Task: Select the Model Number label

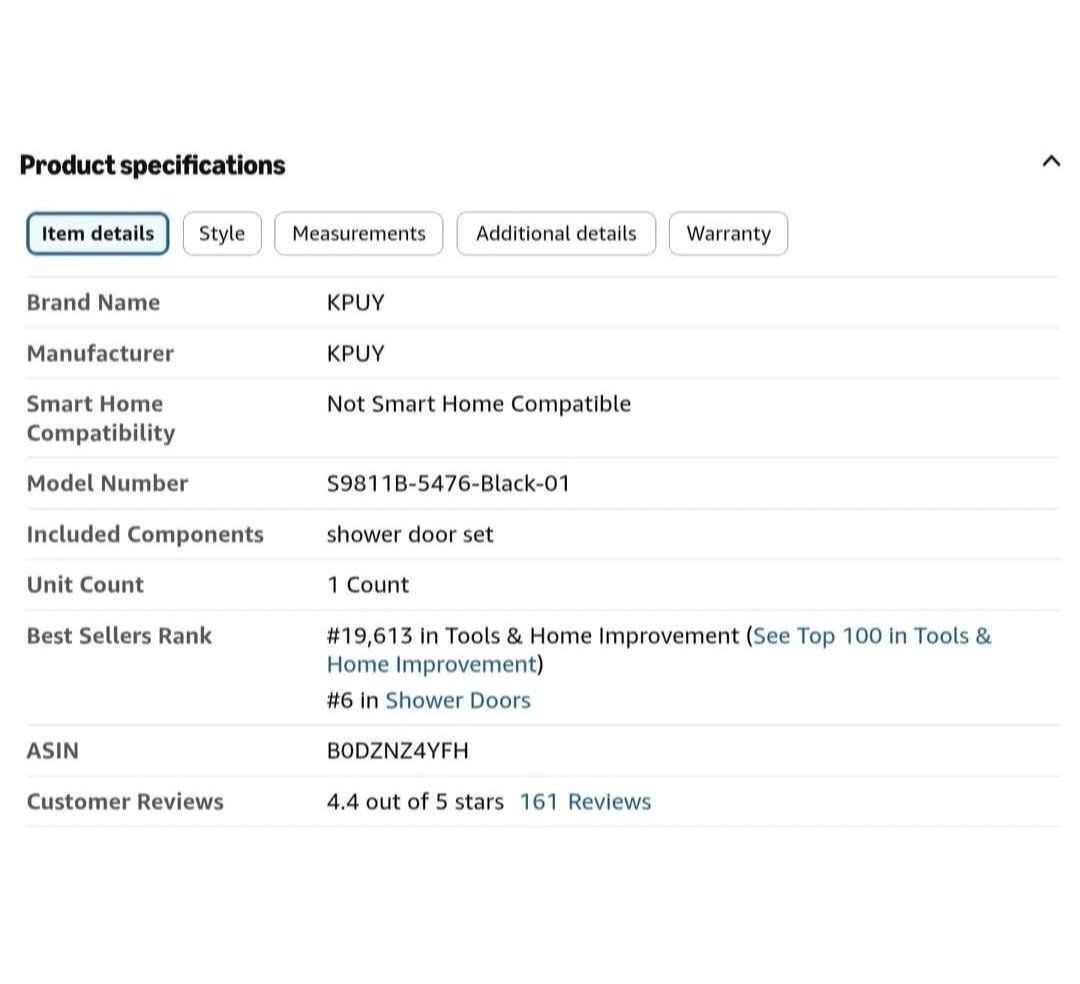Action: click(107, 483)
